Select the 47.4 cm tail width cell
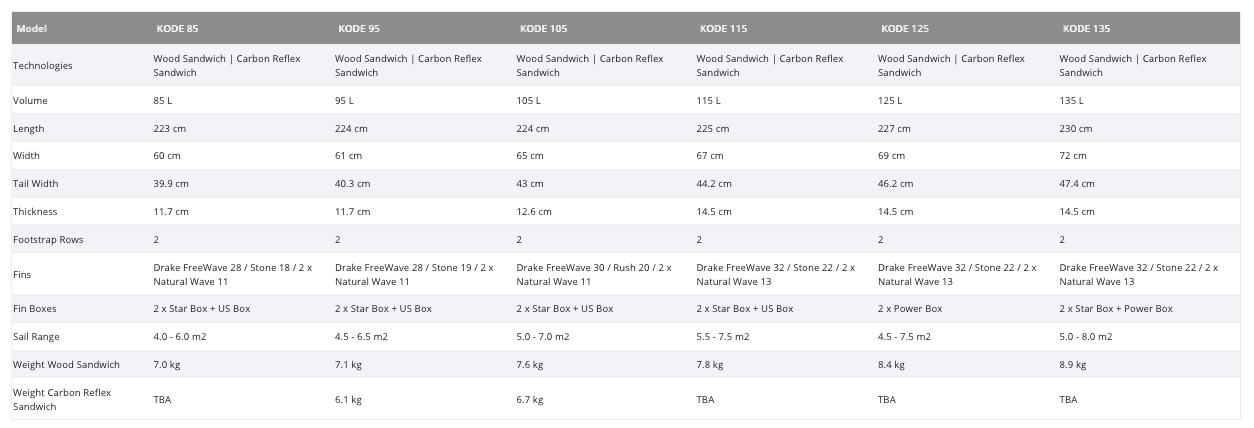Screen dimensions: 1254x428 coord(1077,184)
